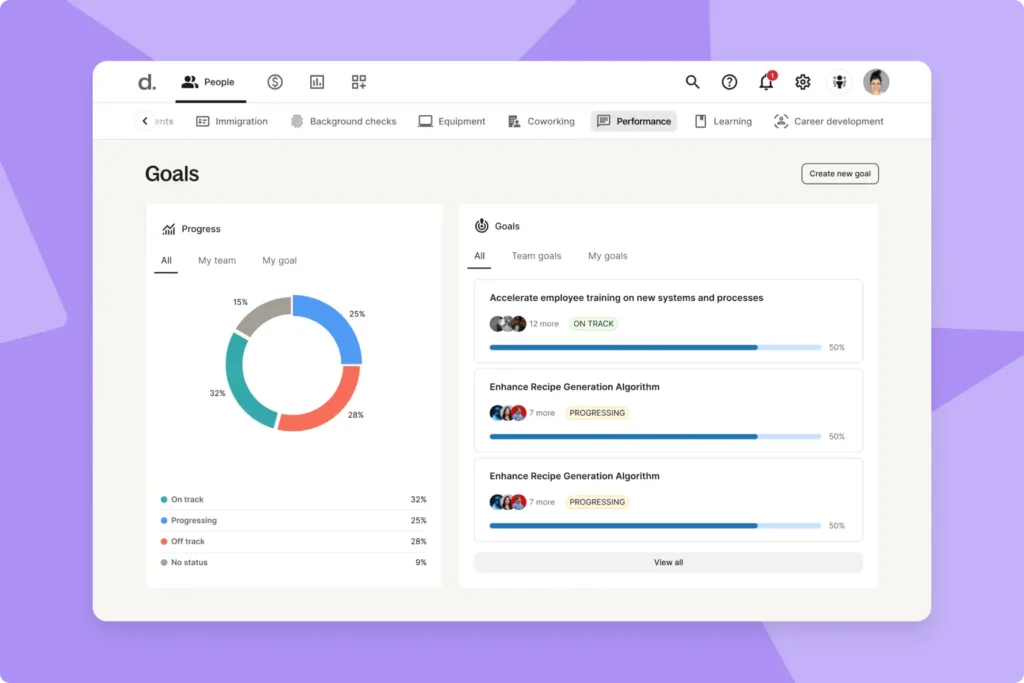
Task: Open the help question-mark icon
Action: pos(729,82)
